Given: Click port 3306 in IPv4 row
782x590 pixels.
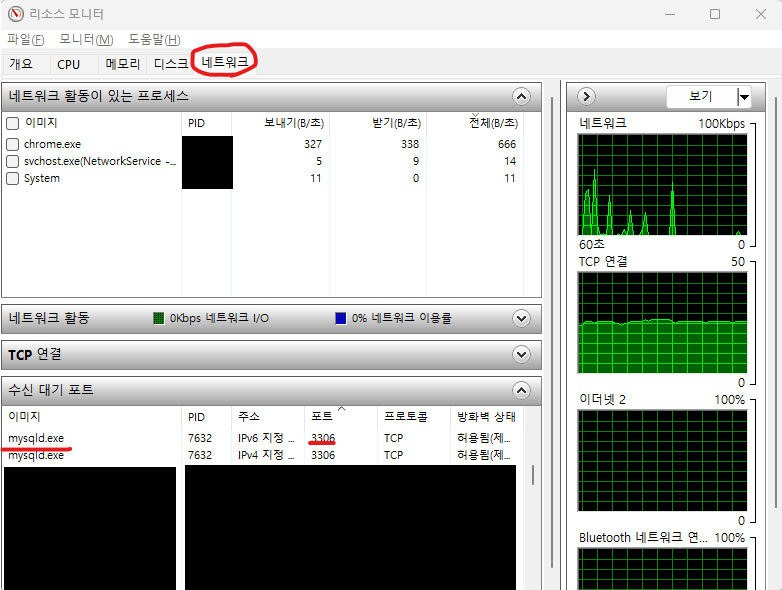Looking at the screenshot, I should point(323,455).
